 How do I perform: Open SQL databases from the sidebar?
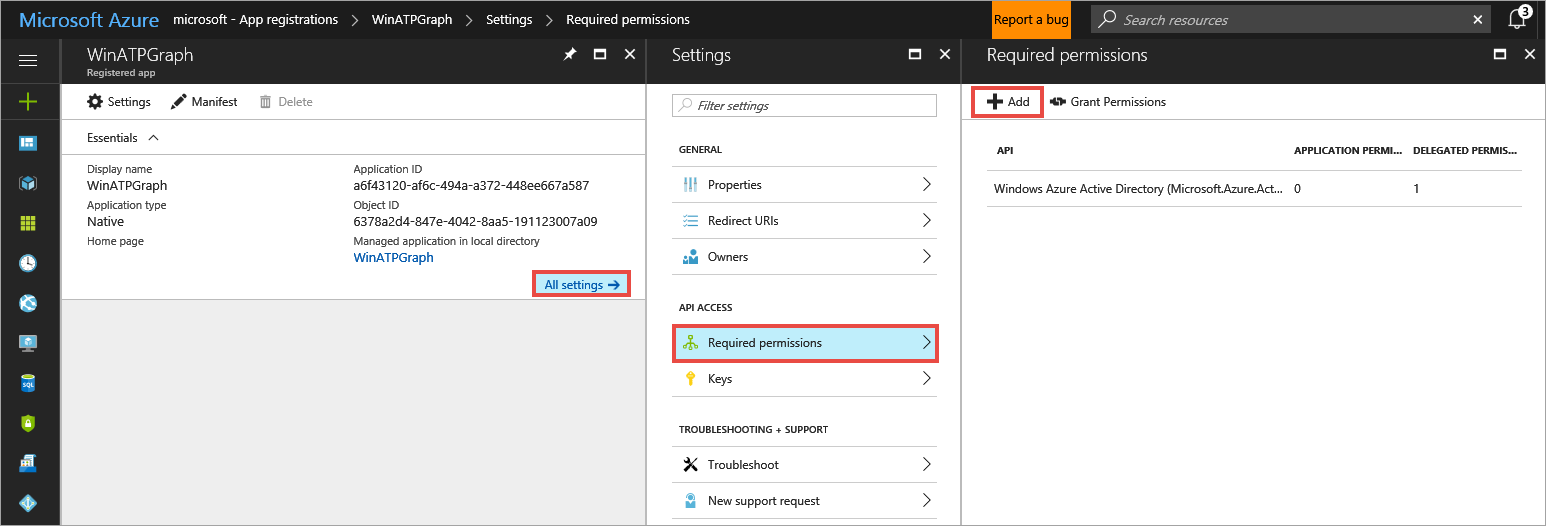[x=28, y=383]
